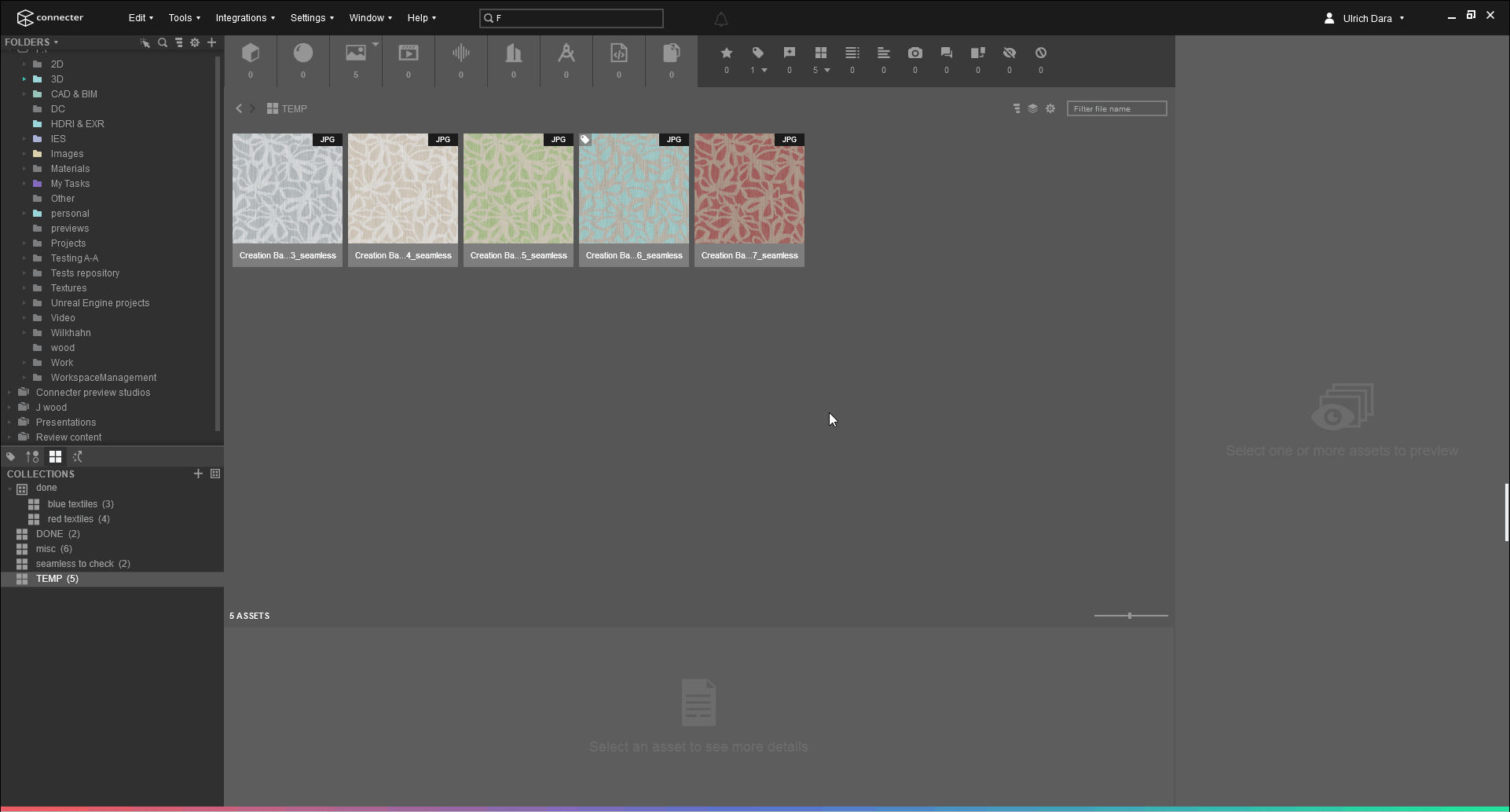
Task: Filter by 3D models cube icon
Action: (251, 53)
